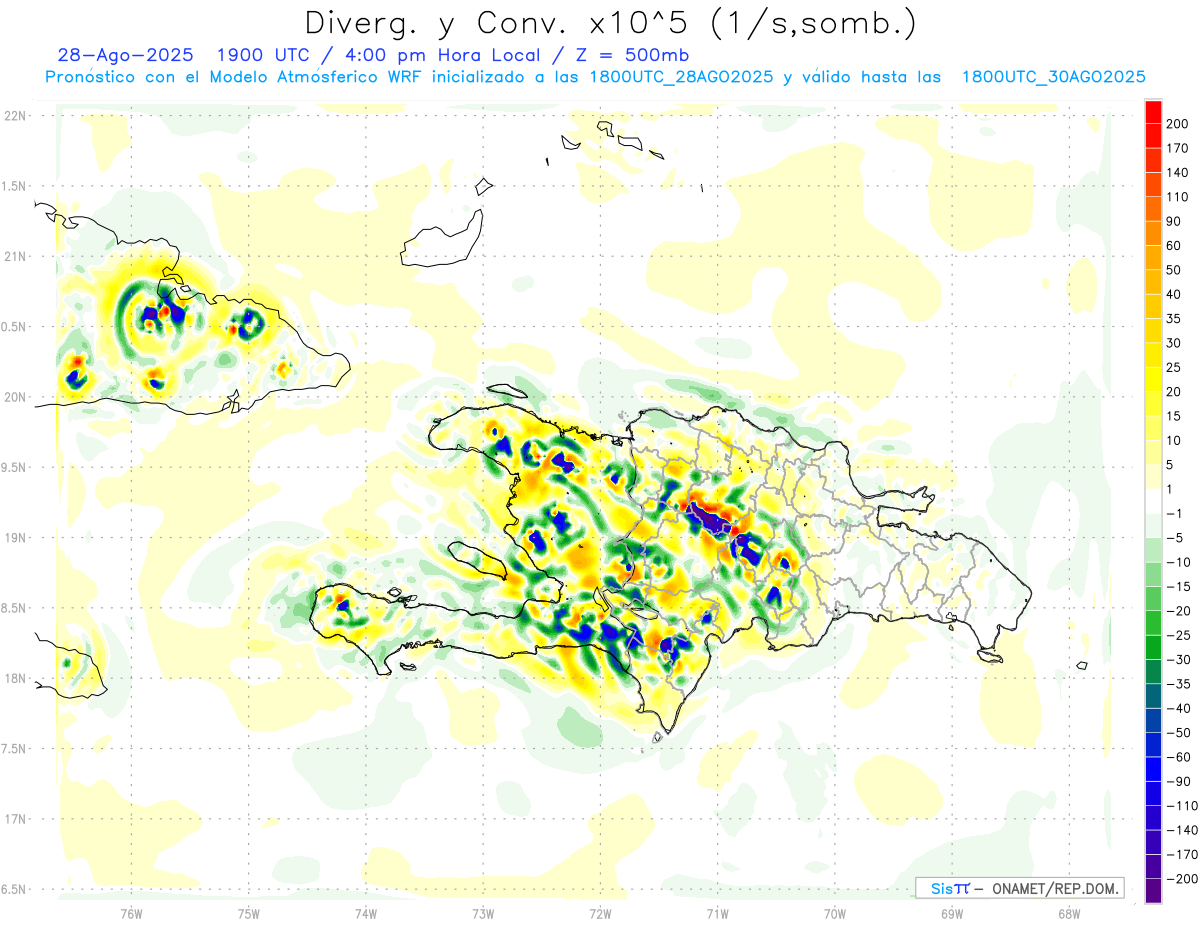Click the valid-until timestamp '1800UTC_30AGO2025'

coord(1052,77)
